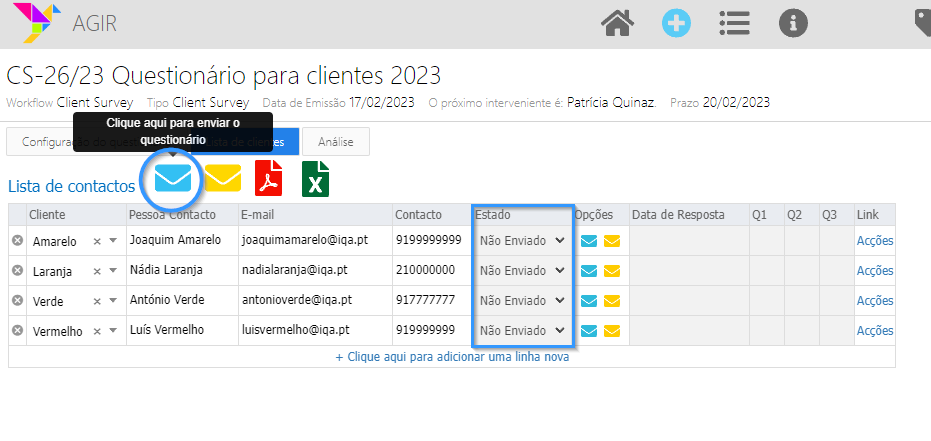Click phone number 210000000 cell

click(432, 270)
